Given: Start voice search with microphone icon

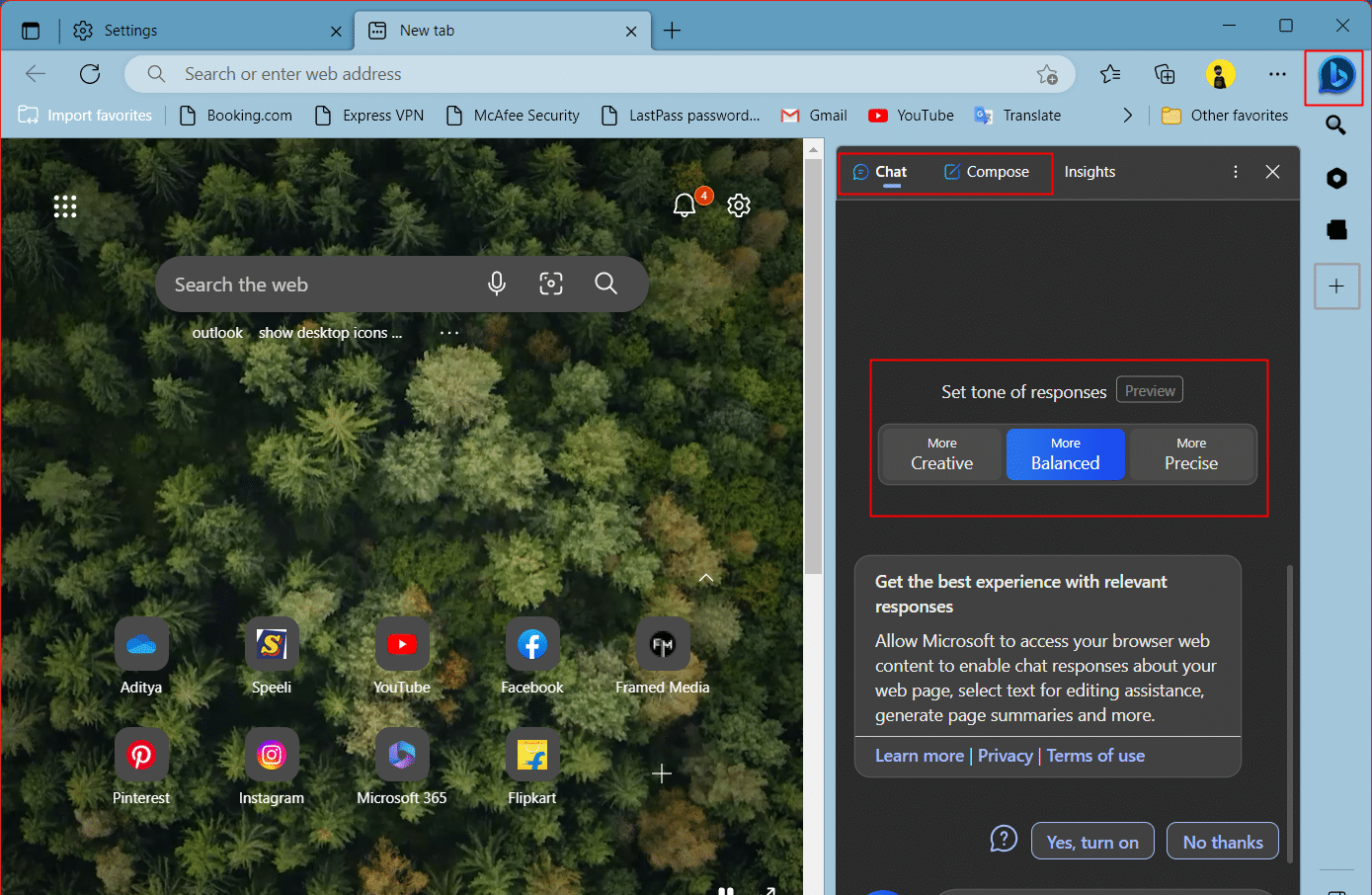Looking at the screenshot, I should click(497, 285).
